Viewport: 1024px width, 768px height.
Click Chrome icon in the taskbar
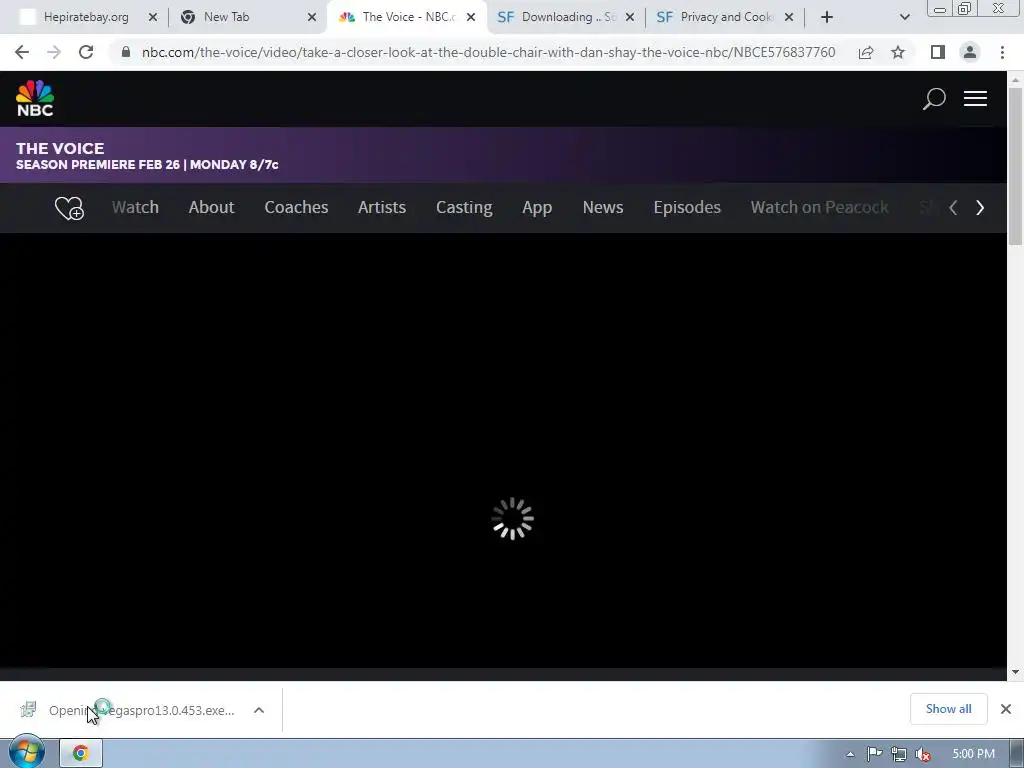[81, 753]
